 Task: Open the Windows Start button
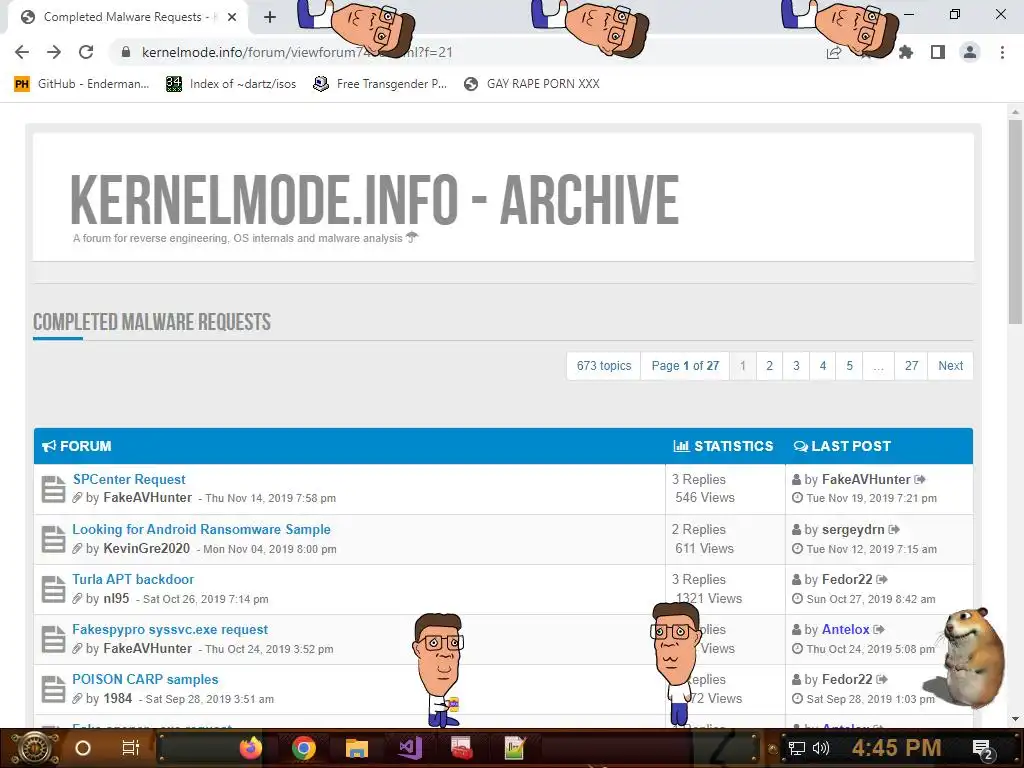pyautogui.click(x=35, y=748)
